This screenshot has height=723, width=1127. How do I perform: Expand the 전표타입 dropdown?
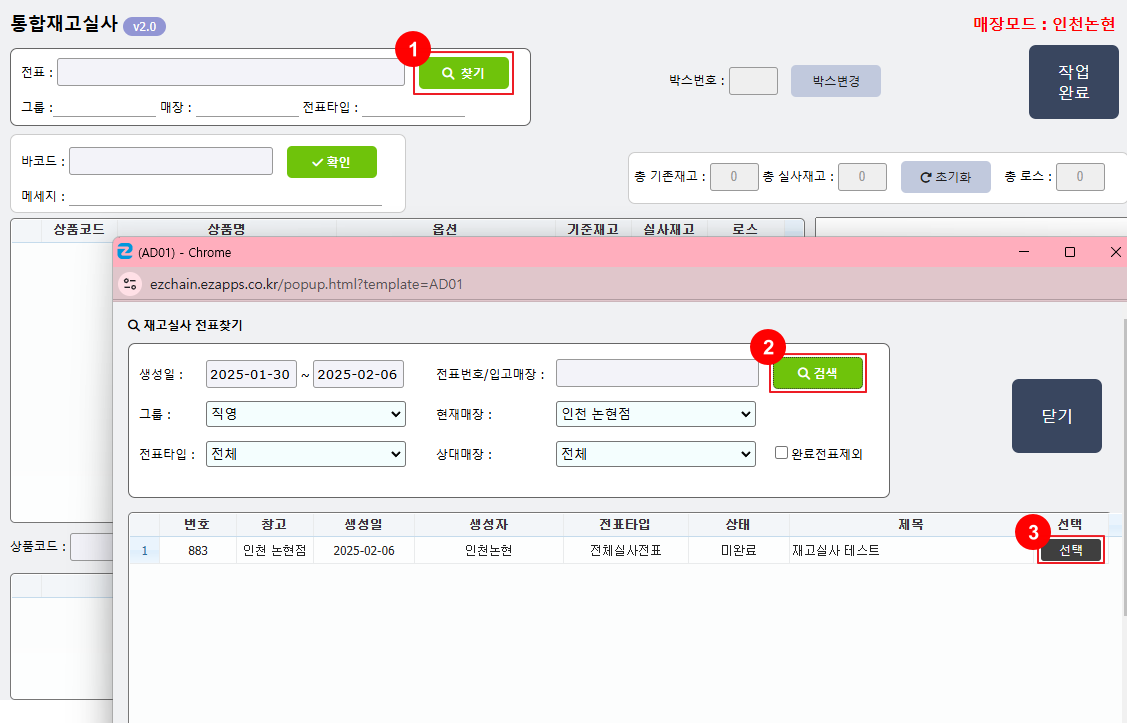(305, 454)
